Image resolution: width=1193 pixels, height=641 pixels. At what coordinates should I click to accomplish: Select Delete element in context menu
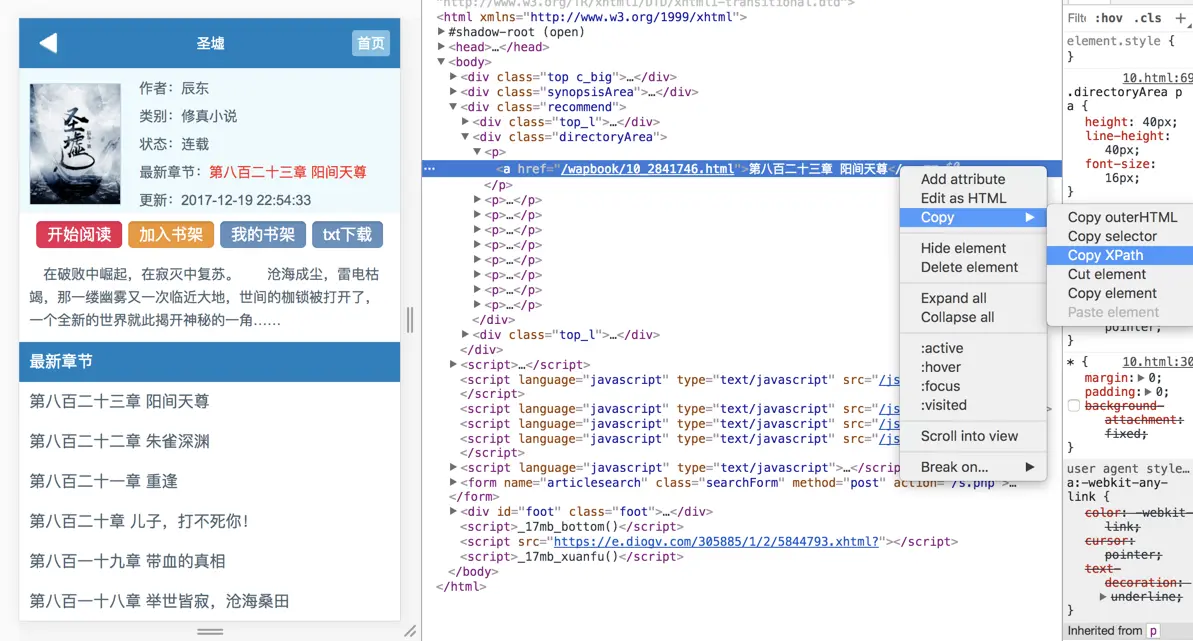tap(969, 267)
